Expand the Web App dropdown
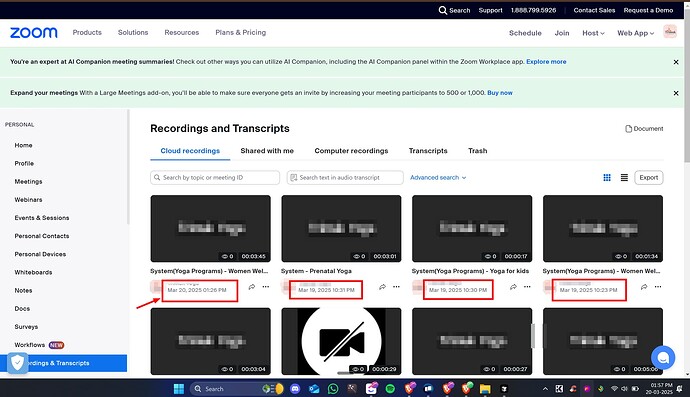 click(x=635, y=33)
